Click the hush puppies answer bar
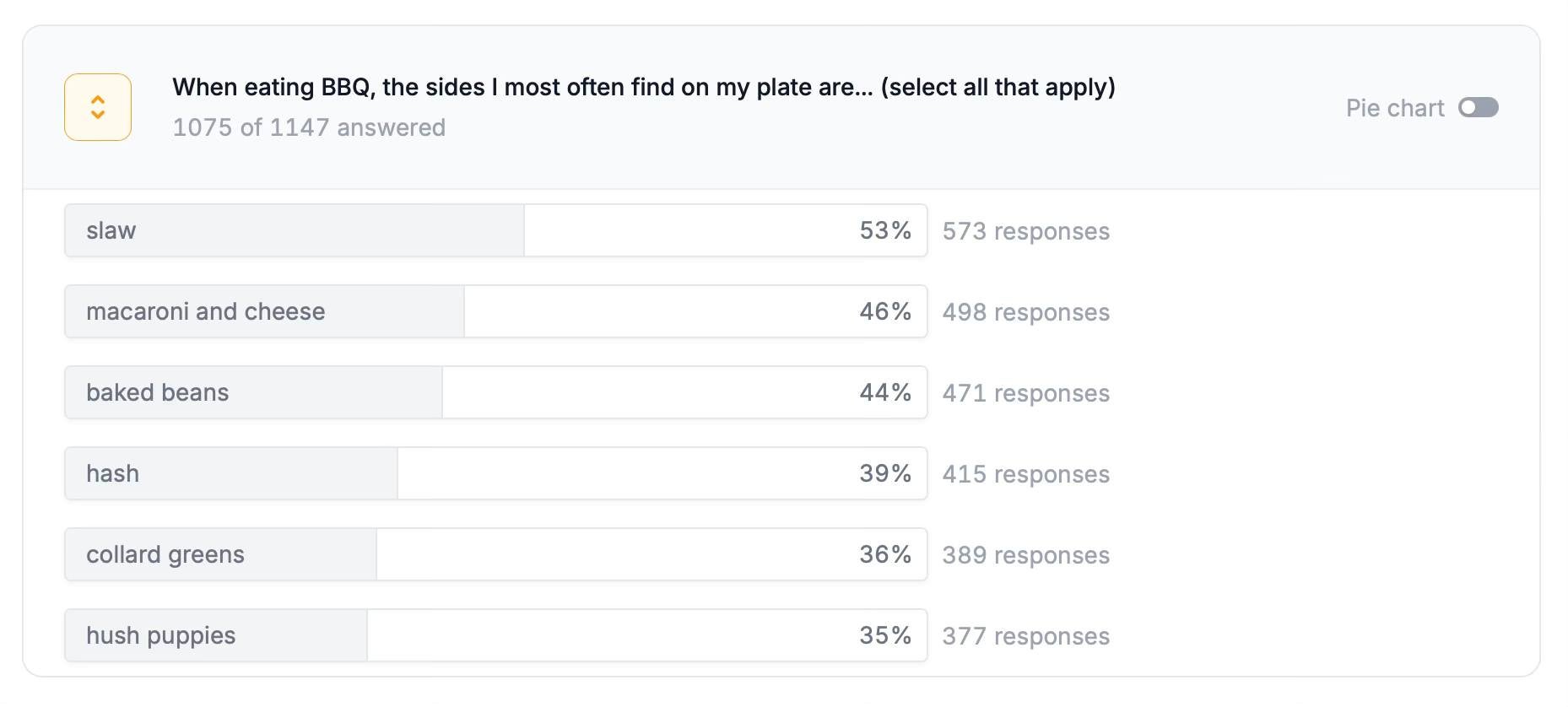Screen dimensions: 1568x707 pos(495,635)
